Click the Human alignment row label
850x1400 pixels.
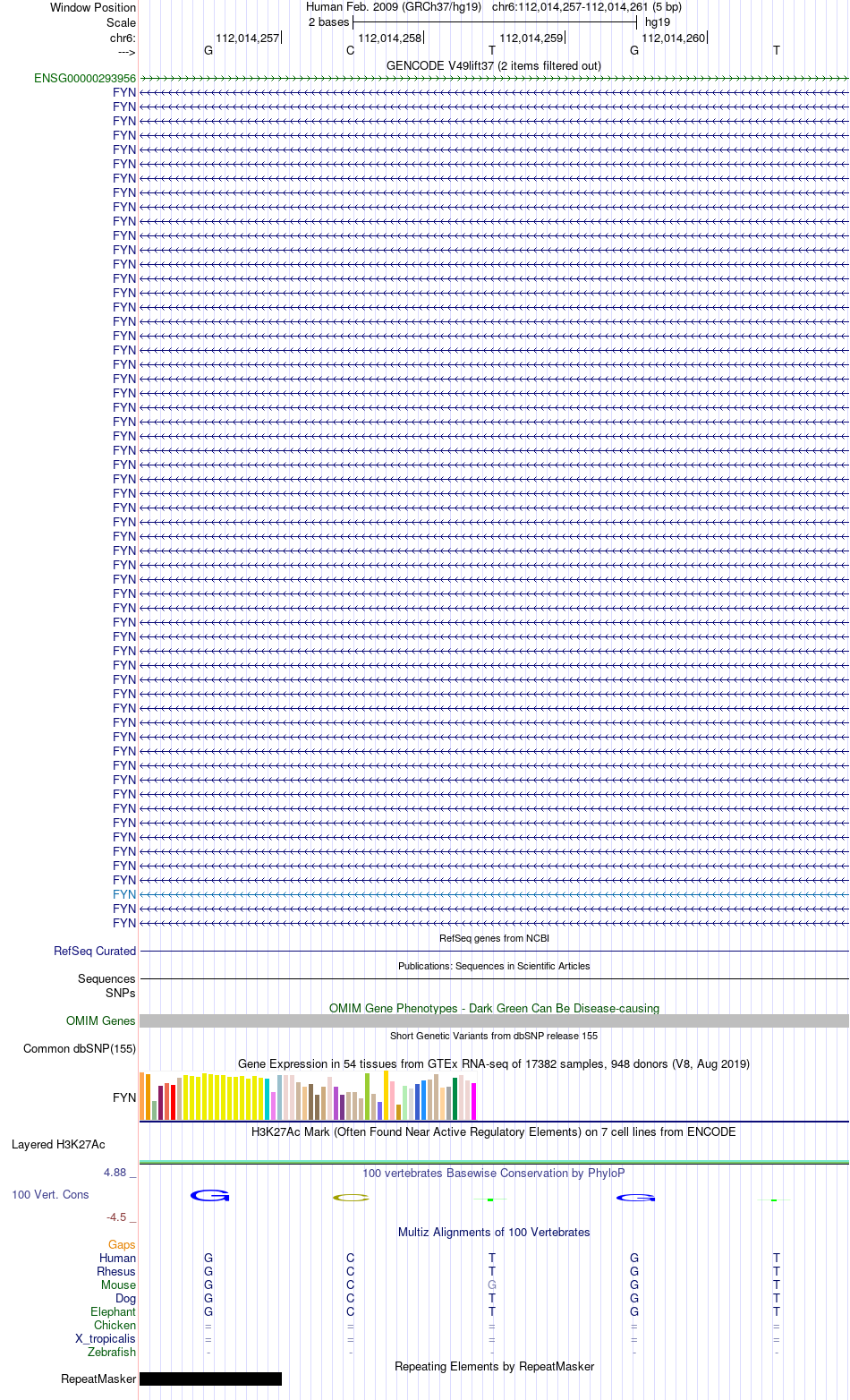[x=118, y=1259]
